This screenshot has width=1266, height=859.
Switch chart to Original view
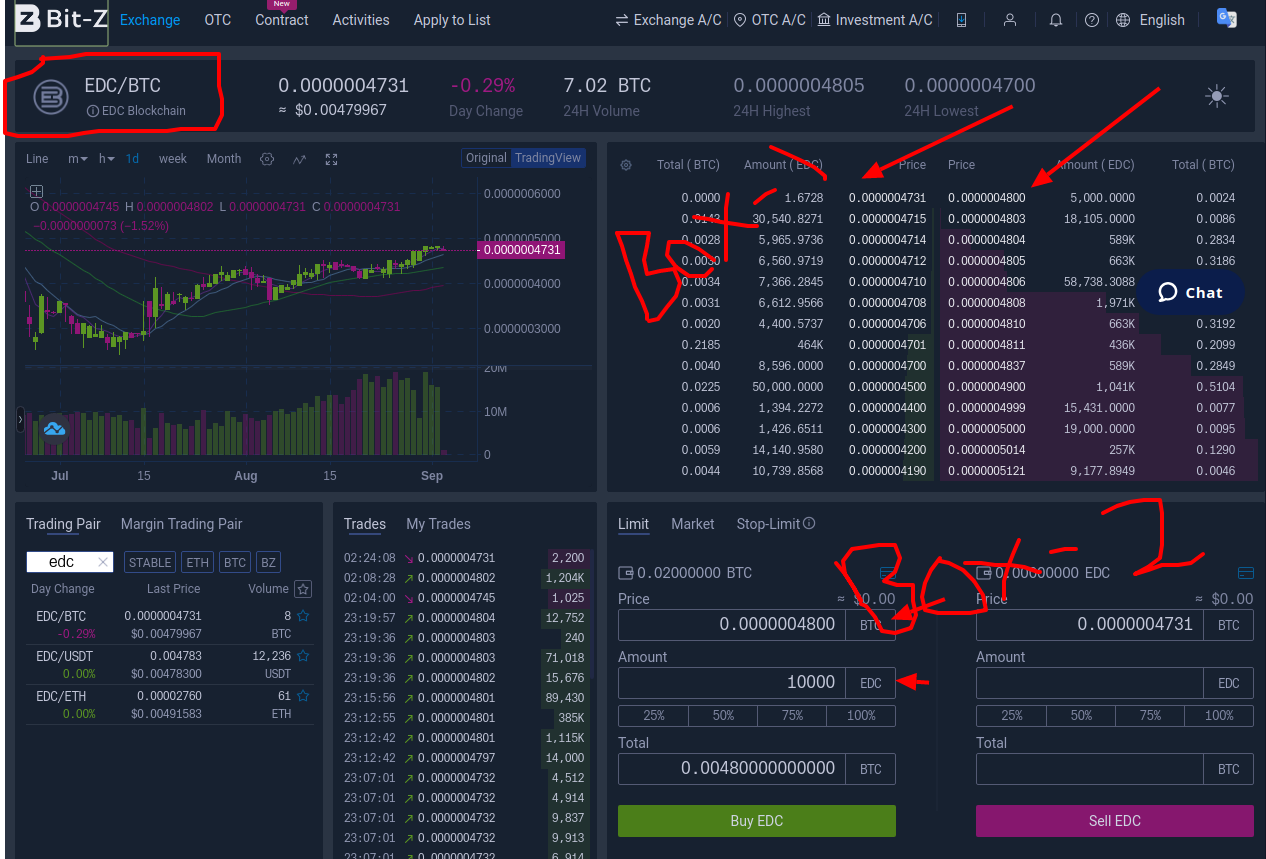pos(486,158)
